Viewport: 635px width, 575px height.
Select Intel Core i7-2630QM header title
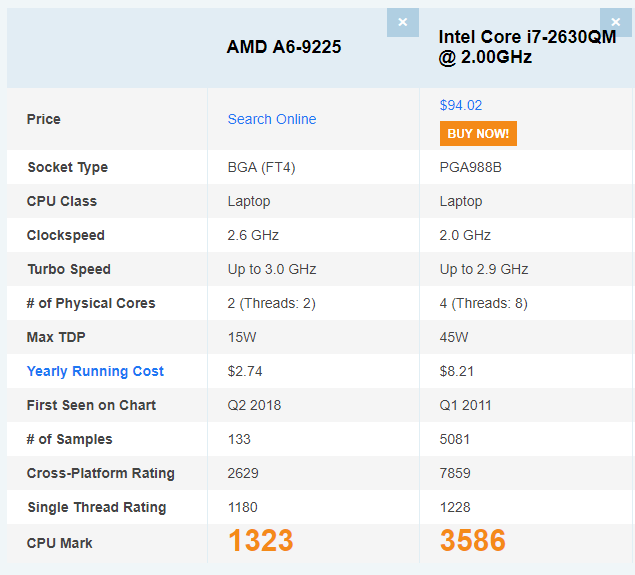click(527, 47)
